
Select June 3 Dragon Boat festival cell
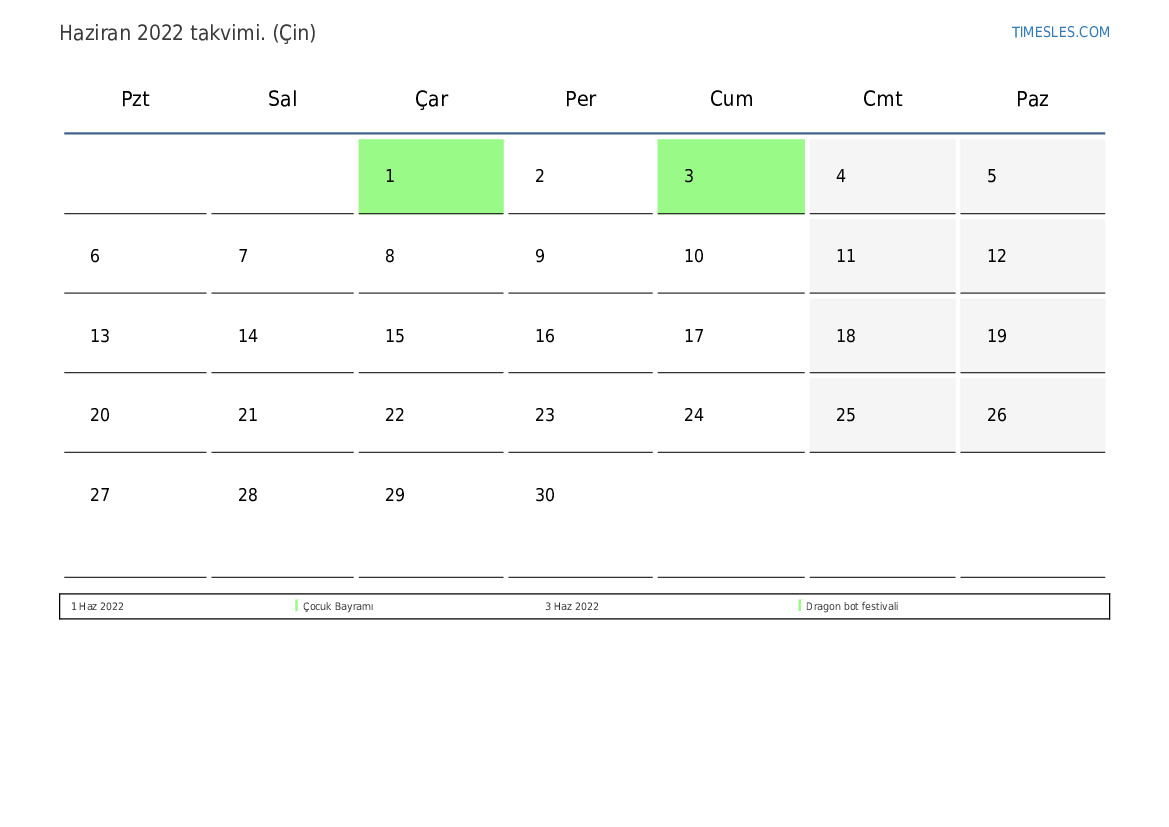click(731, 176)
